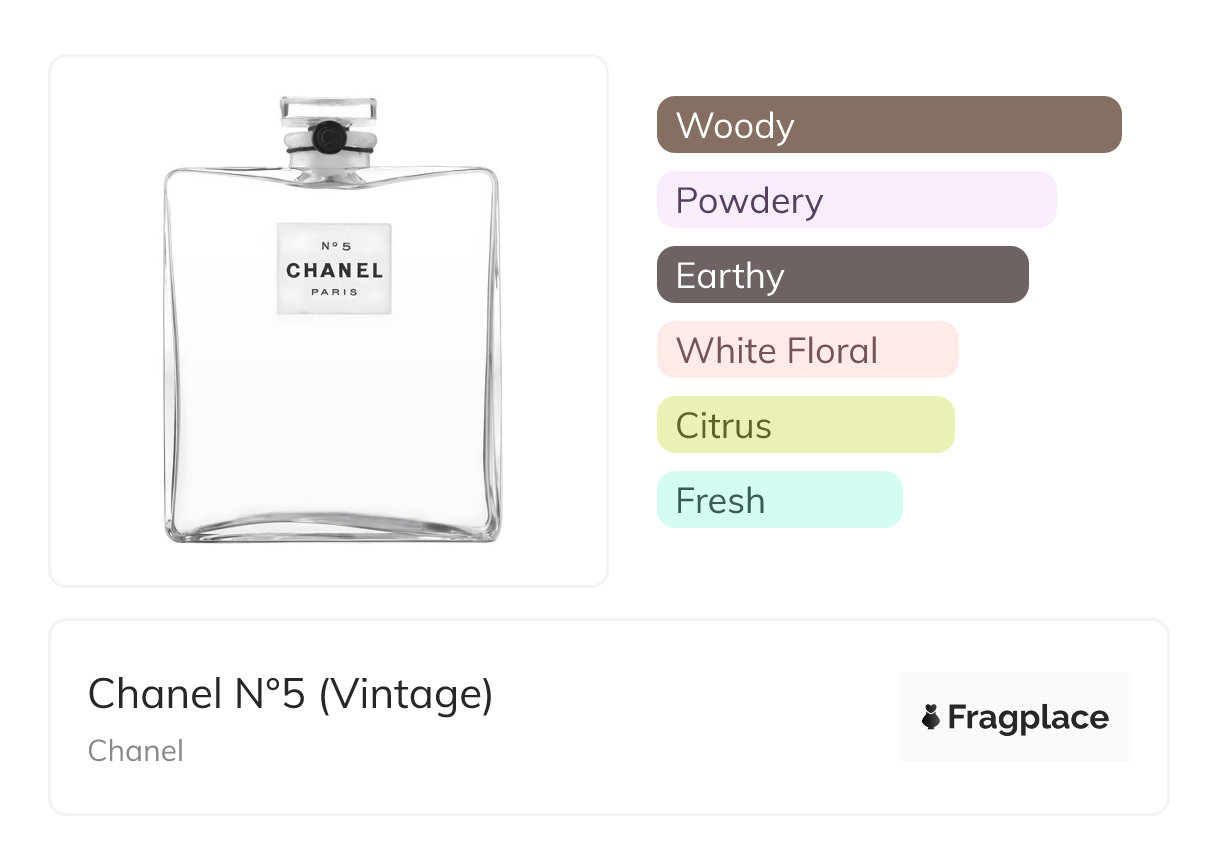
Task: Select the Woody accord bar
Action: [x=889, y=125]
